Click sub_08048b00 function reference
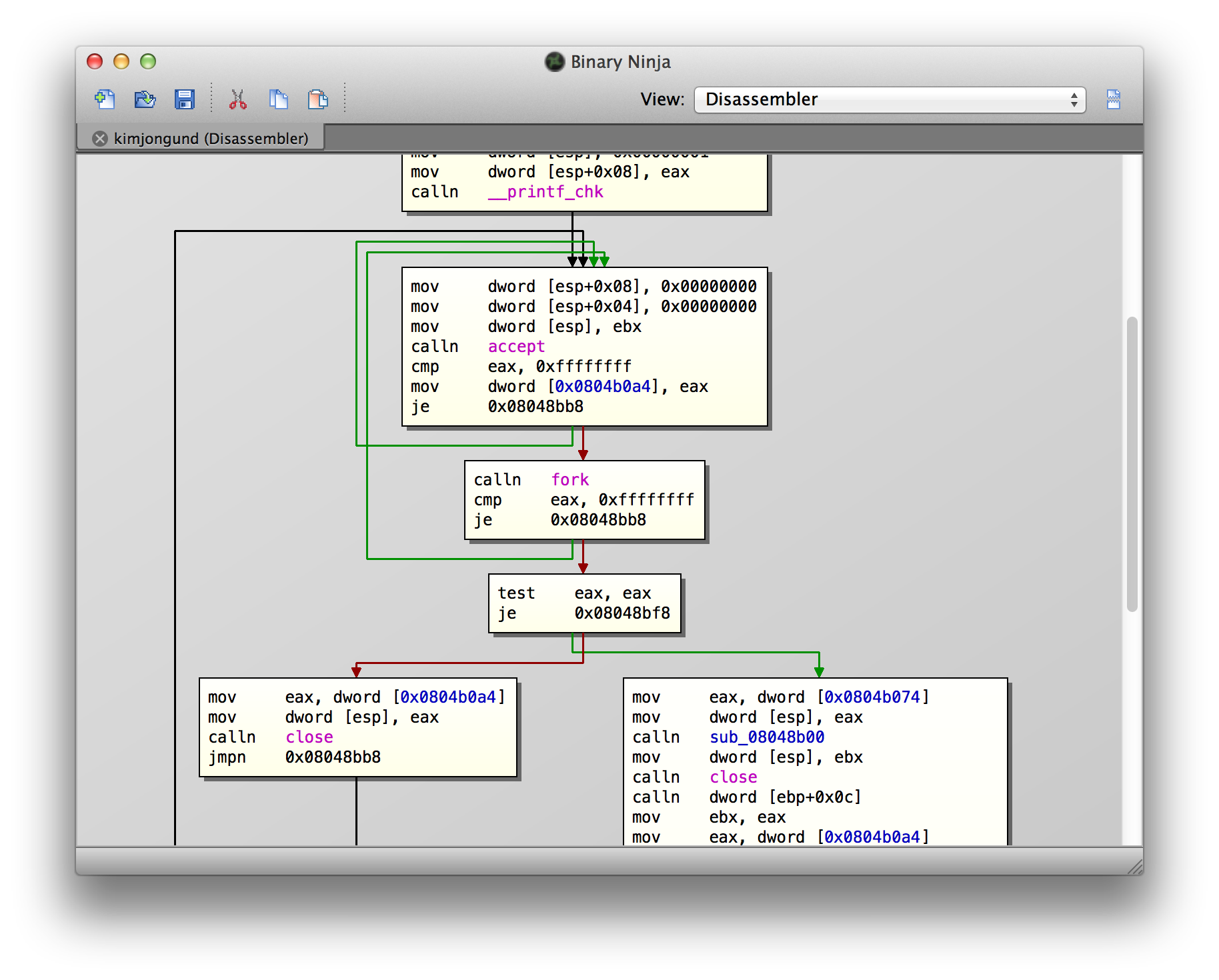Screen dimensions: 1219x980 767,737
